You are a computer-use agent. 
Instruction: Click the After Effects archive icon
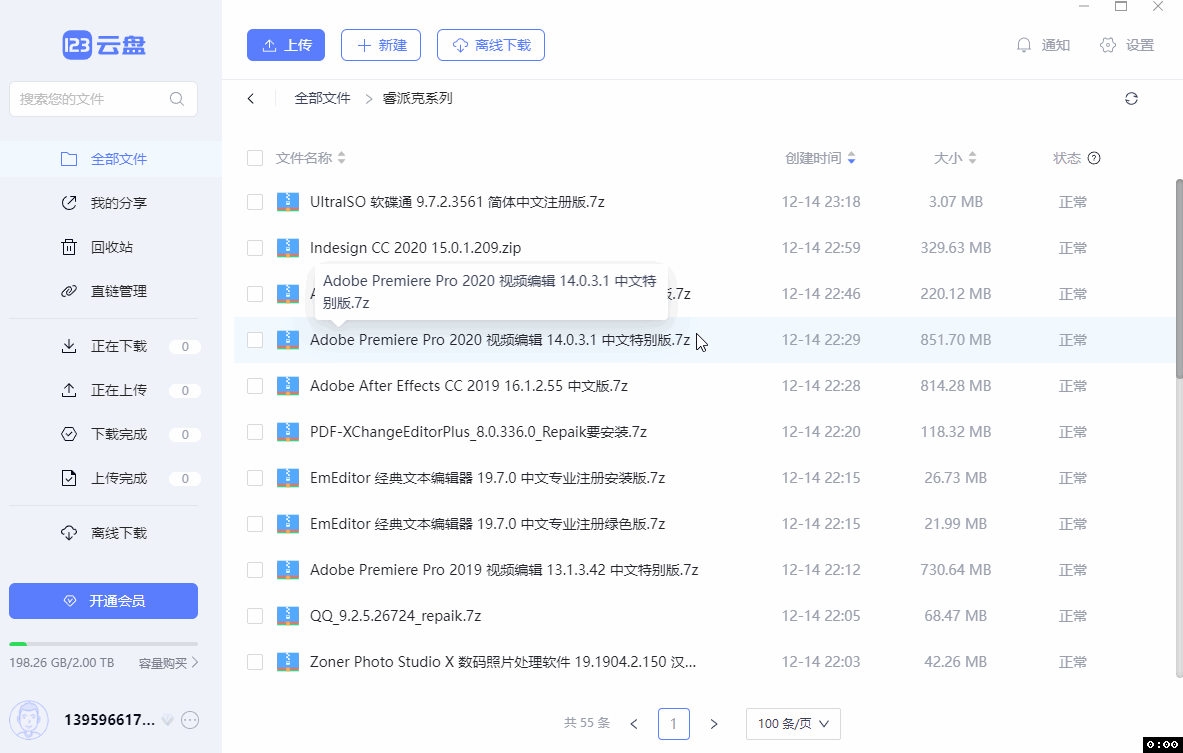click(287, 386)
